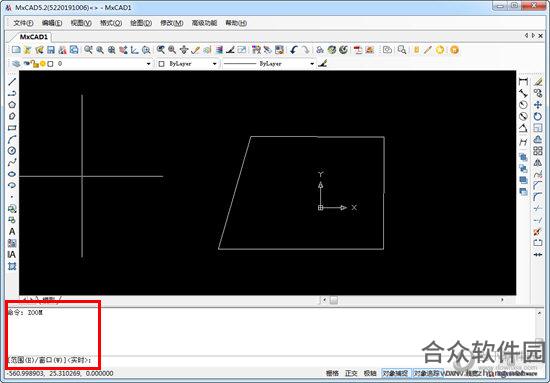Click the layer color square swatch
The height and width of the screenshot is (383, 550).
tap(51, 64)
